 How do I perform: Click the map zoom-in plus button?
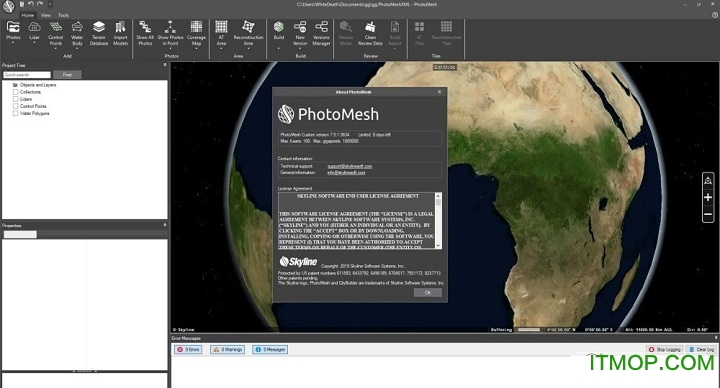(x=708, y=197)
